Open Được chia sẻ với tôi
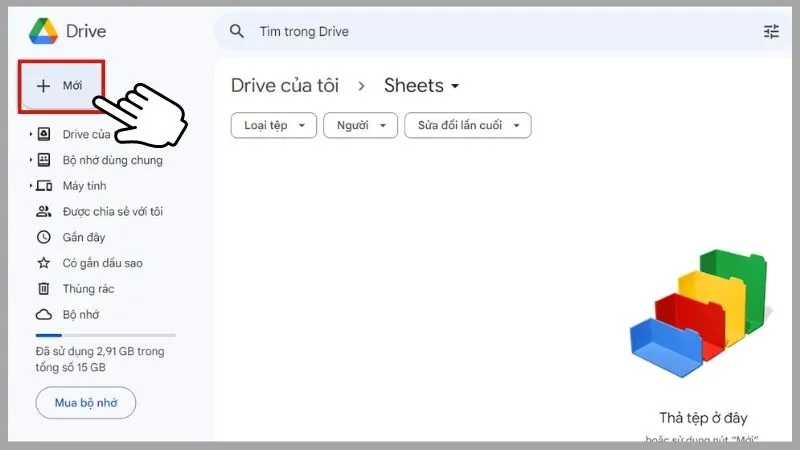The width and height of the screenshot is (800, 450). tap(113, 211)
